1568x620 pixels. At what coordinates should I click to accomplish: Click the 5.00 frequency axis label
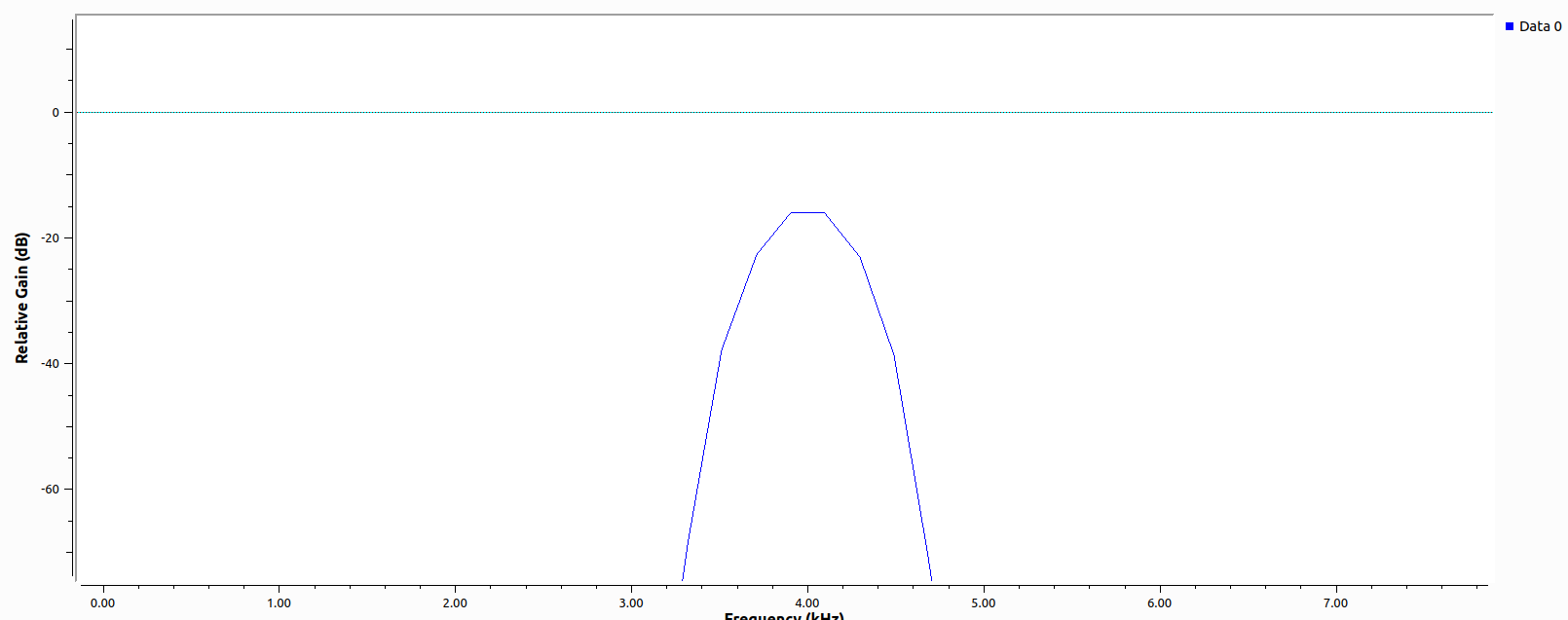tap(984, 603)
